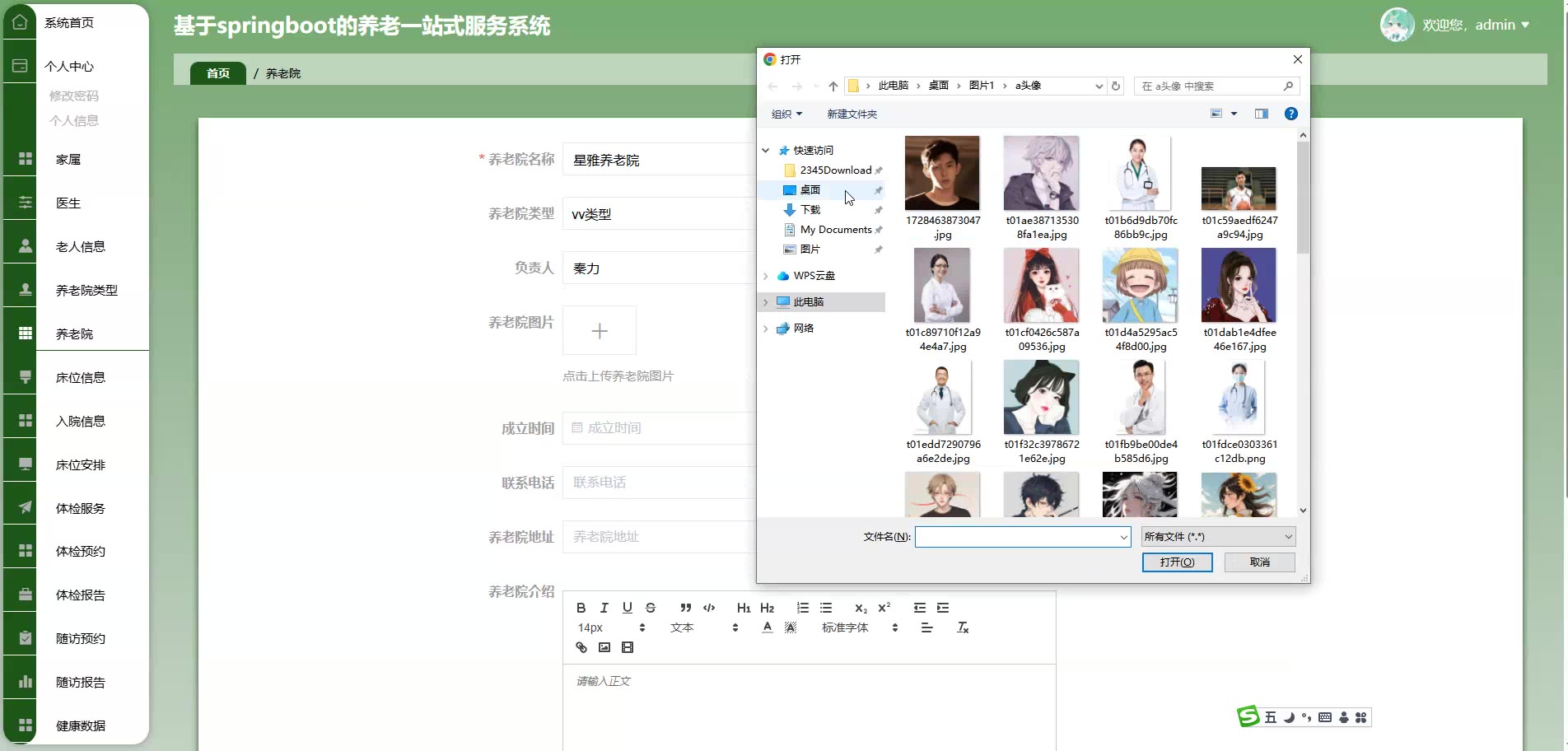Open the text background color picker
The height and width of the screenshot is (751, 1568).
(791, 627)
